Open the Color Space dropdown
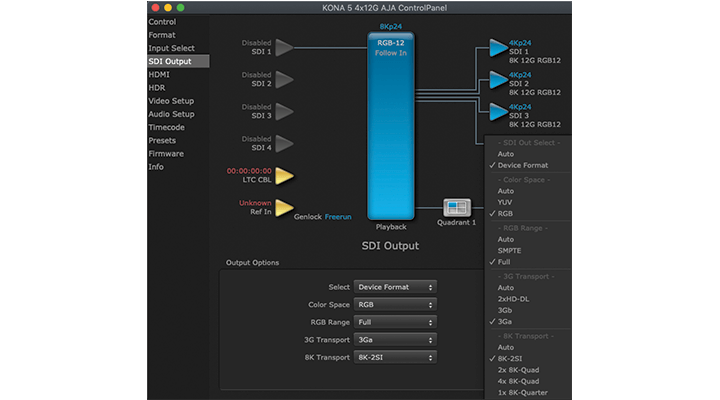The height and width of the screenshot is (400, 720). [395, 305]
